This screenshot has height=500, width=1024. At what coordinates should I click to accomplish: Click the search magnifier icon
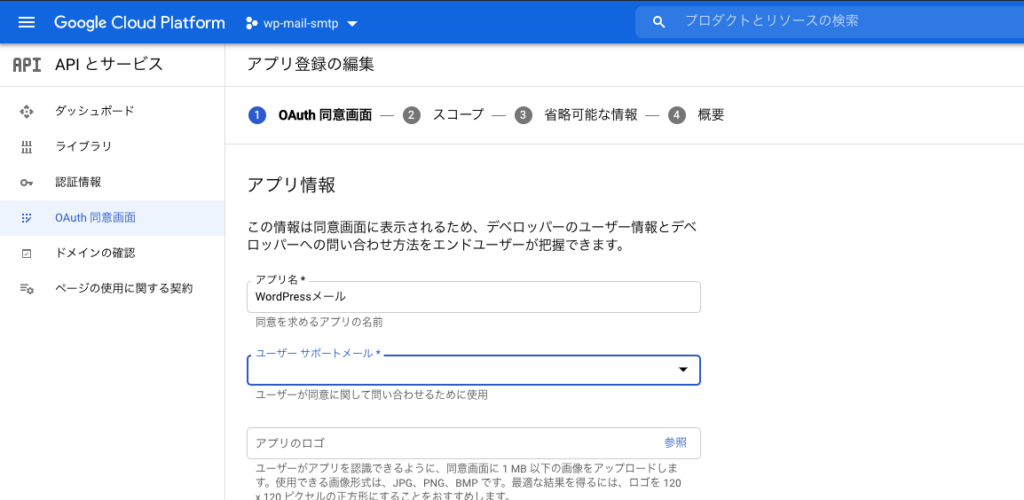tap(658, 21)
